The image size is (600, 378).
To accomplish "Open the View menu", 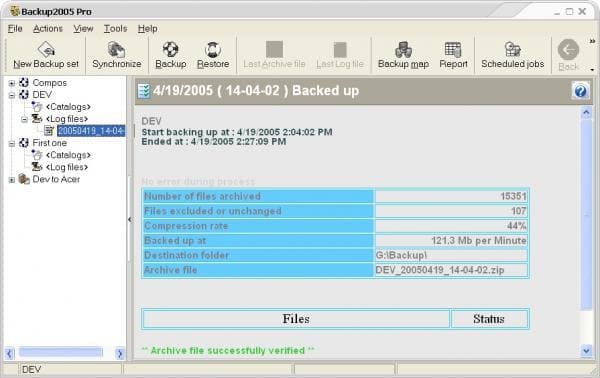I will 83,29.
